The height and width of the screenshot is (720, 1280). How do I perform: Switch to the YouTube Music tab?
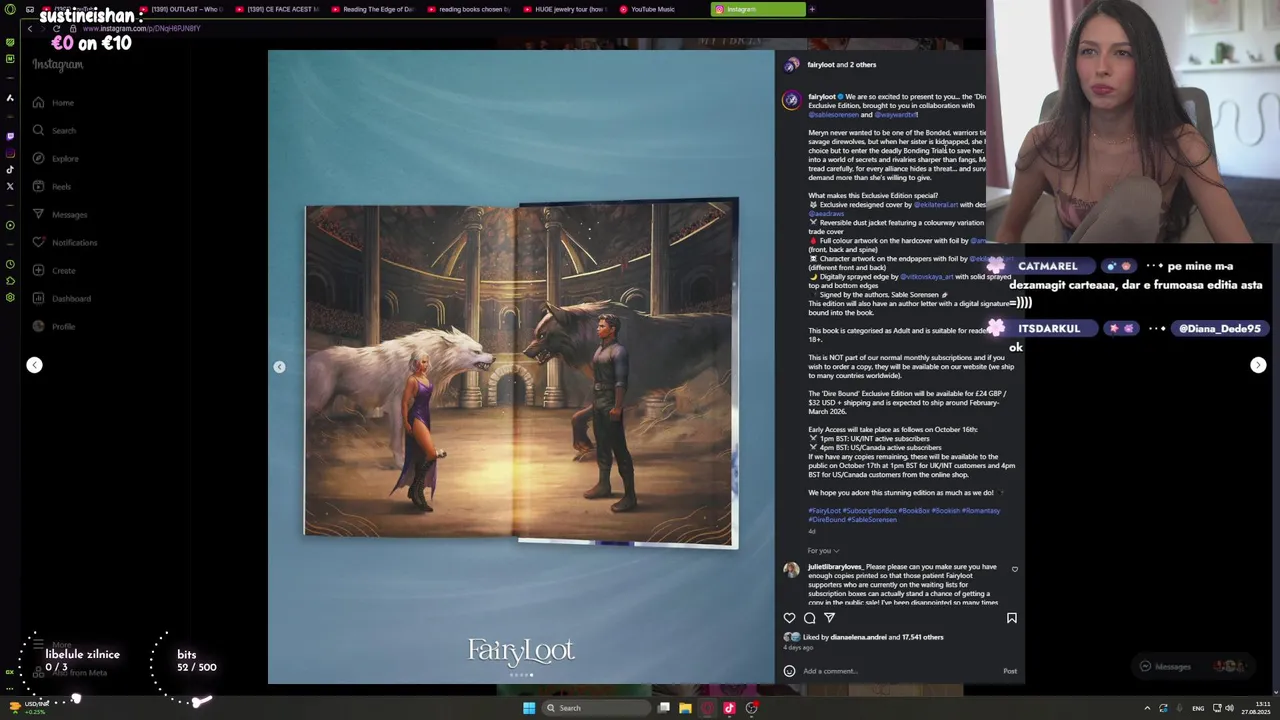click(x=660, y=9)
